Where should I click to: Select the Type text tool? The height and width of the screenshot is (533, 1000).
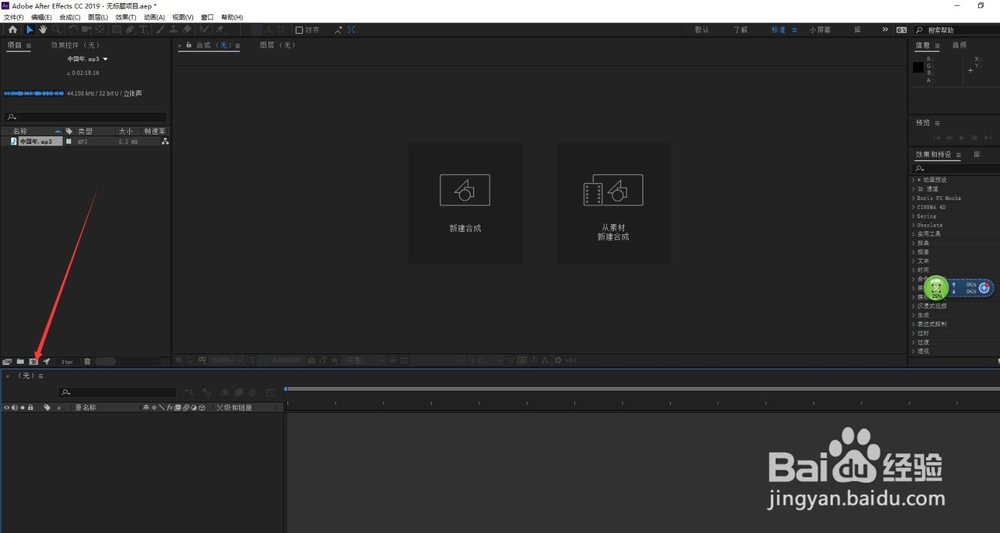[143, 29]
